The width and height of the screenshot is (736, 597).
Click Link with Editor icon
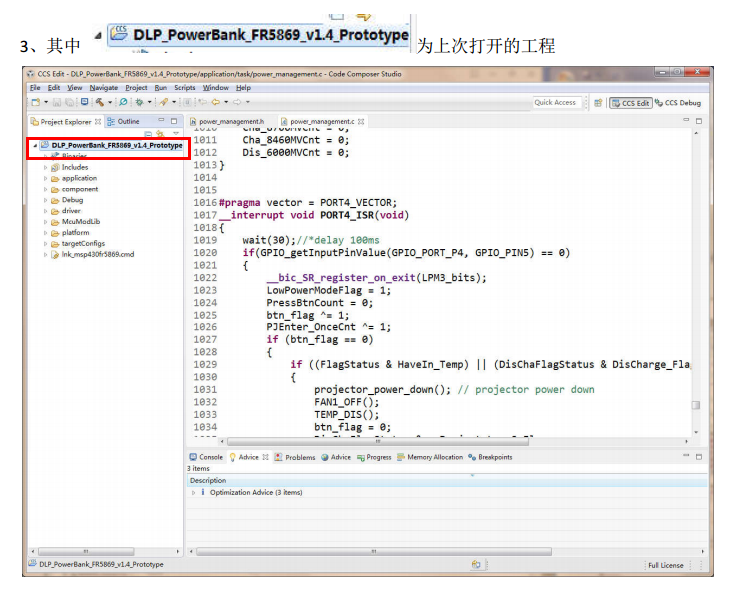(161, 134)
